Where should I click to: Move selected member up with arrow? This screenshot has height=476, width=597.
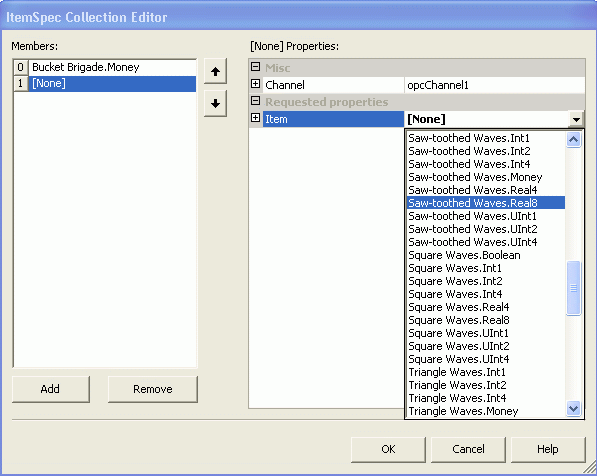point(215,71)
